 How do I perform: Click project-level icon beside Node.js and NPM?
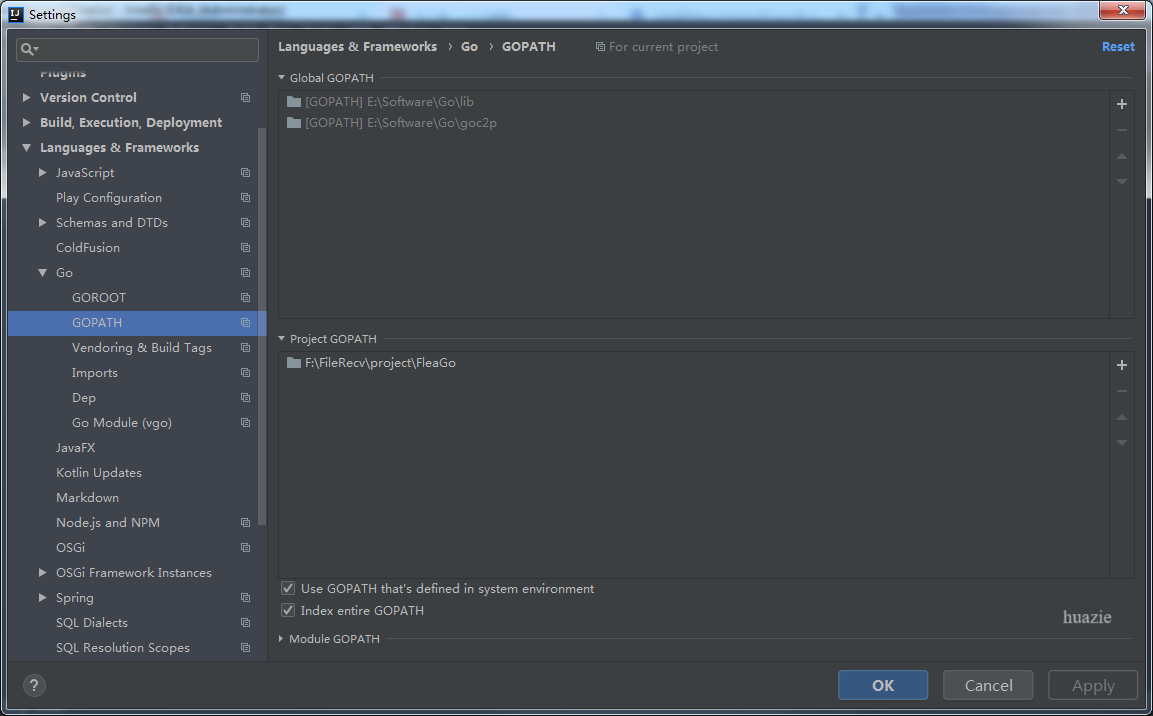pyautogui.click(x=246, y=523)
